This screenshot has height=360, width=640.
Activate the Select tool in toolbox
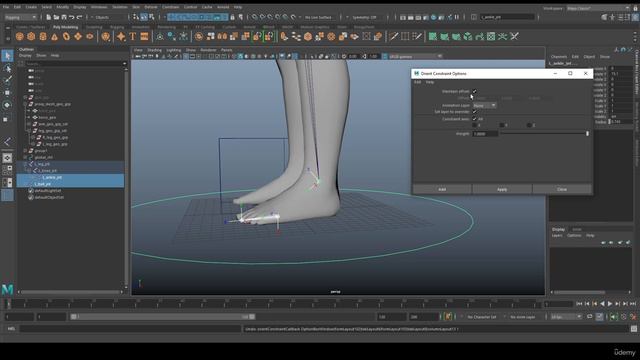pyautogui.click(x=7, y=56)
